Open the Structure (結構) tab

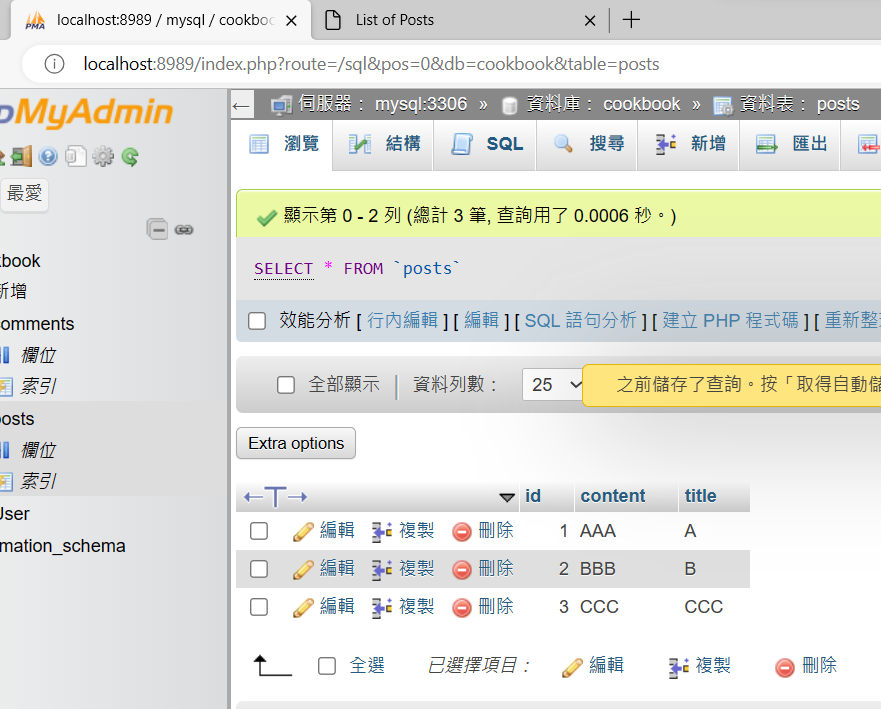[384, 144]
